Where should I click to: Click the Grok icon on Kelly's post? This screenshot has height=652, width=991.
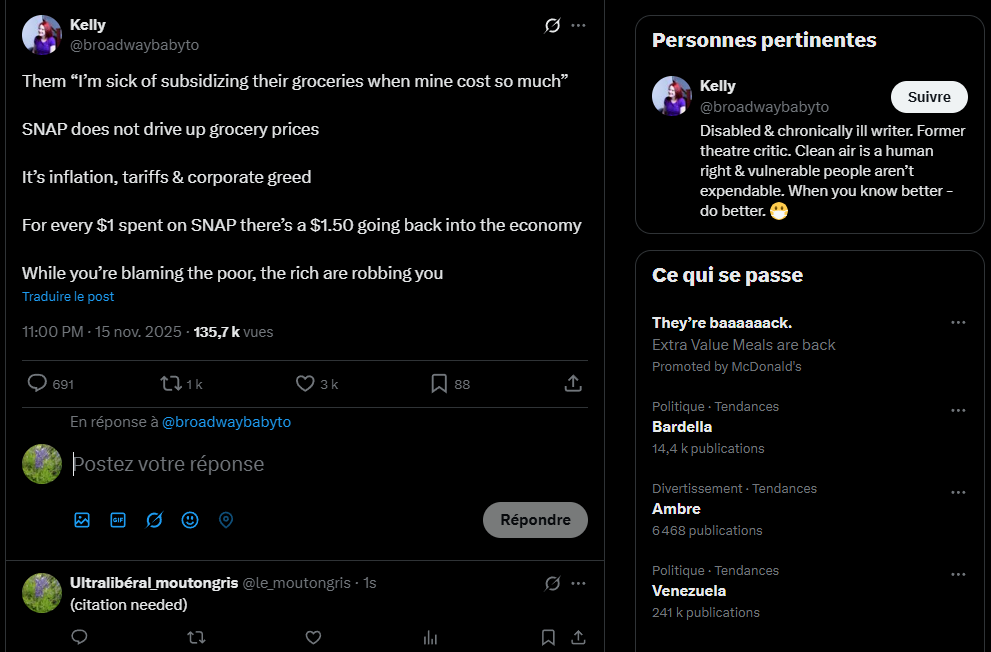coord(552,25)
